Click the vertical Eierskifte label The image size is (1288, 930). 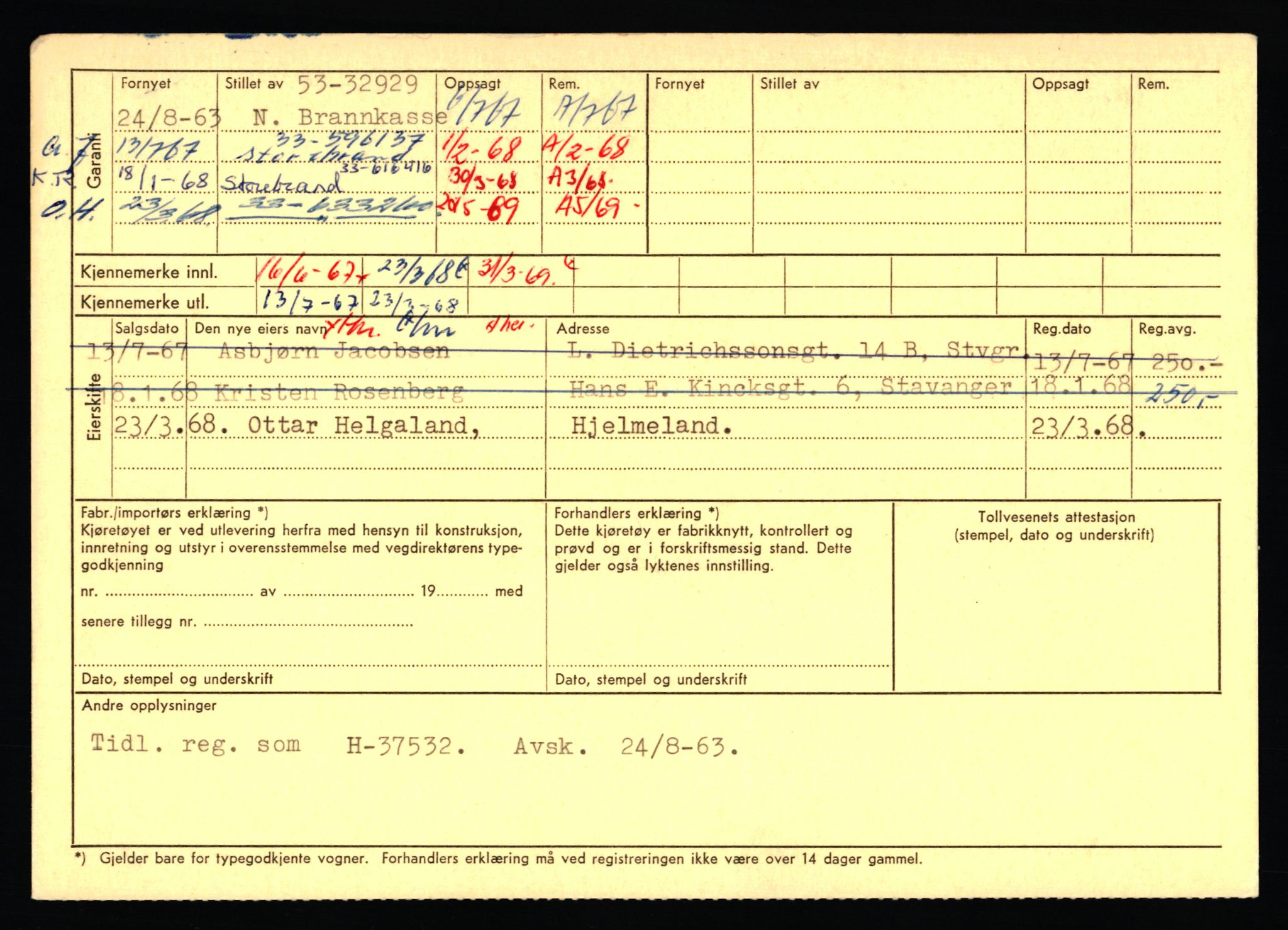95,407
